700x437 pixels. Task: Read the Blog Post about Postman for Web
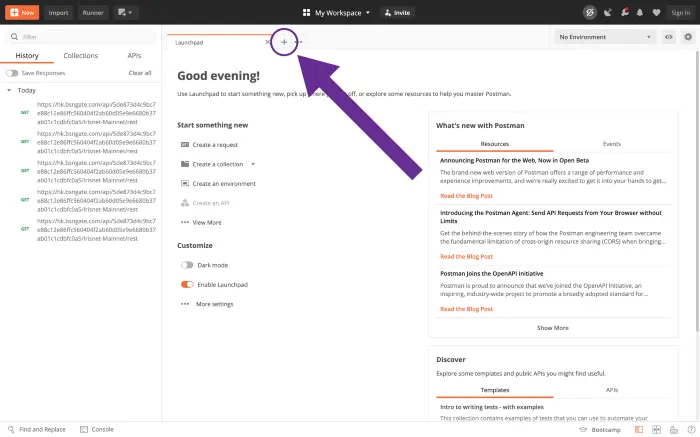click(466, 196)
